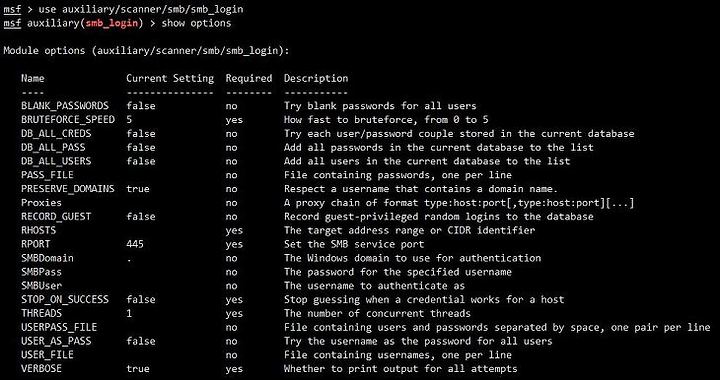
Task: Select the PRESERVE_DOMAINS true setting
Action: point(138,189)
